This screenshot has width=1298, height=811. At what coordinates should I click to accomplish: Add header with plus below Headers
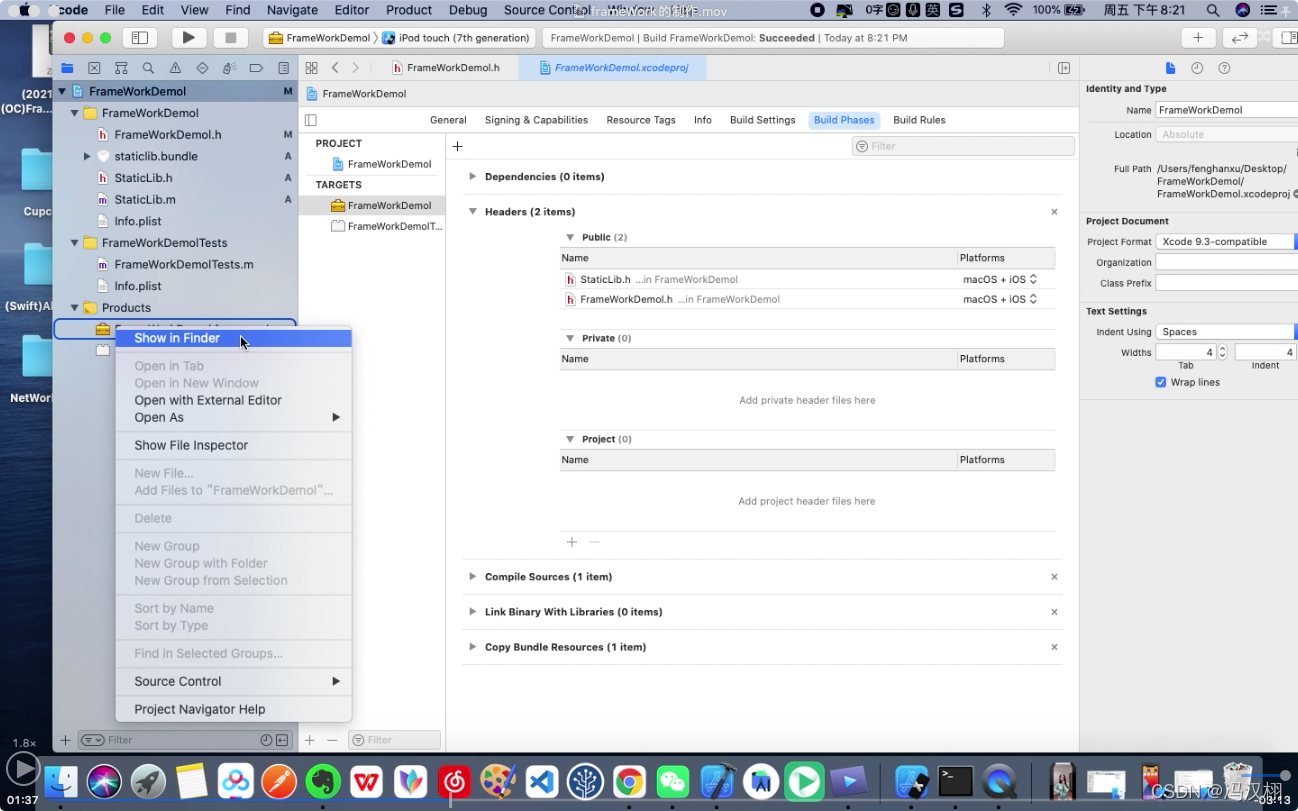(572, 542)
